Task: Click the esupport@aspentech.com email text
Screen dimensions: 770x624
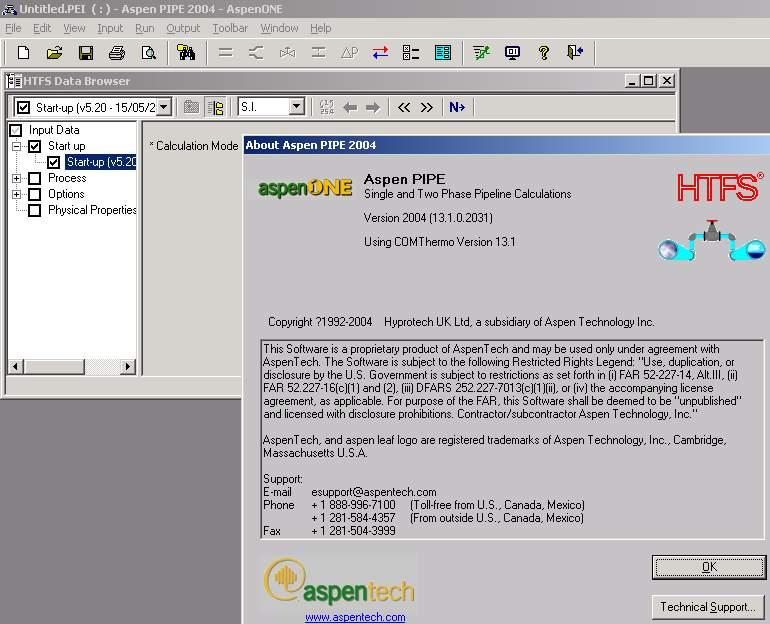Action: point(374,492)
